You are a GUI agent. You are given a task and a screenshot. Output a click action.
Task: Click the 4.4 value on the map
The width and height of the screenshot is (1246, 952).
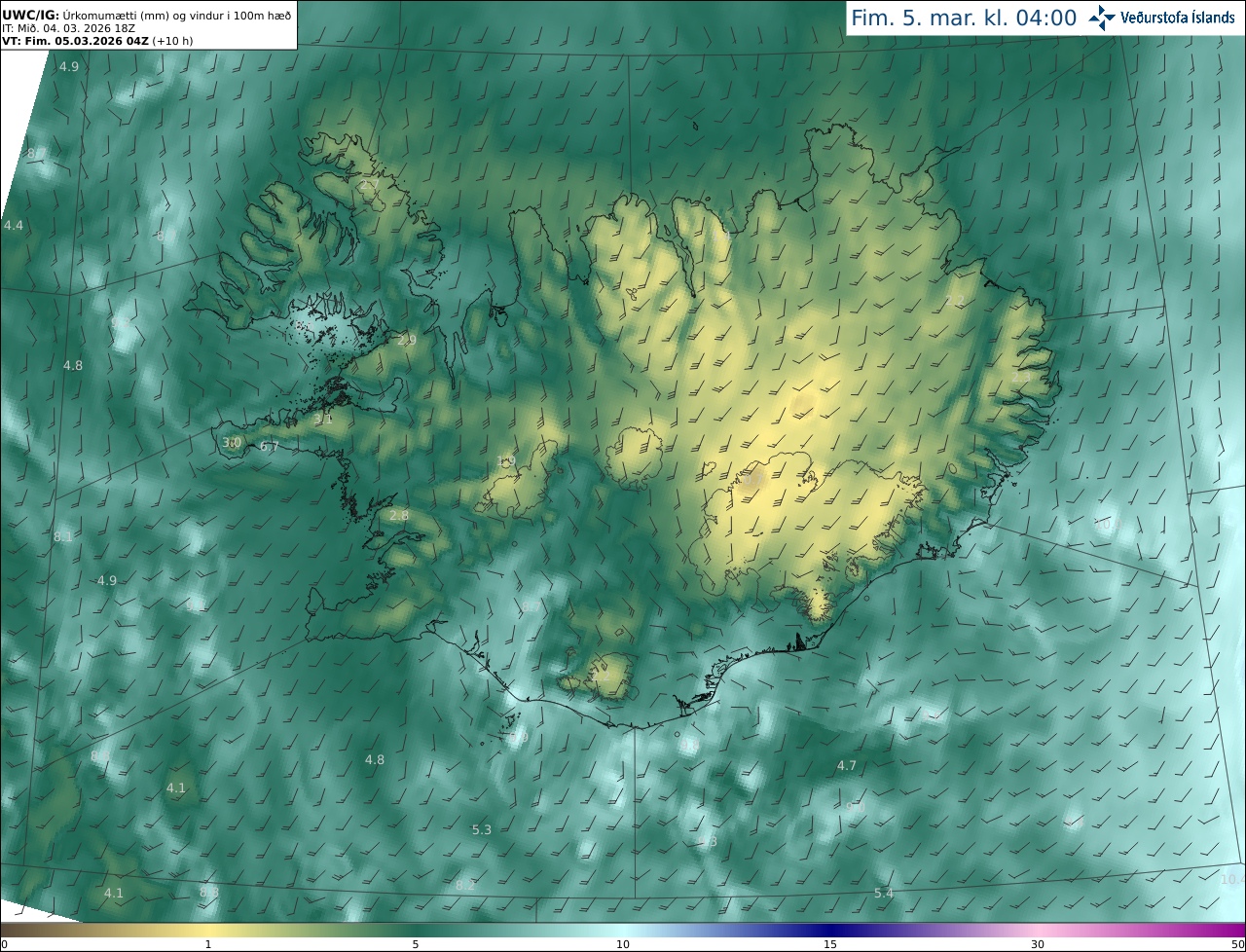click(x=14, y=225)
